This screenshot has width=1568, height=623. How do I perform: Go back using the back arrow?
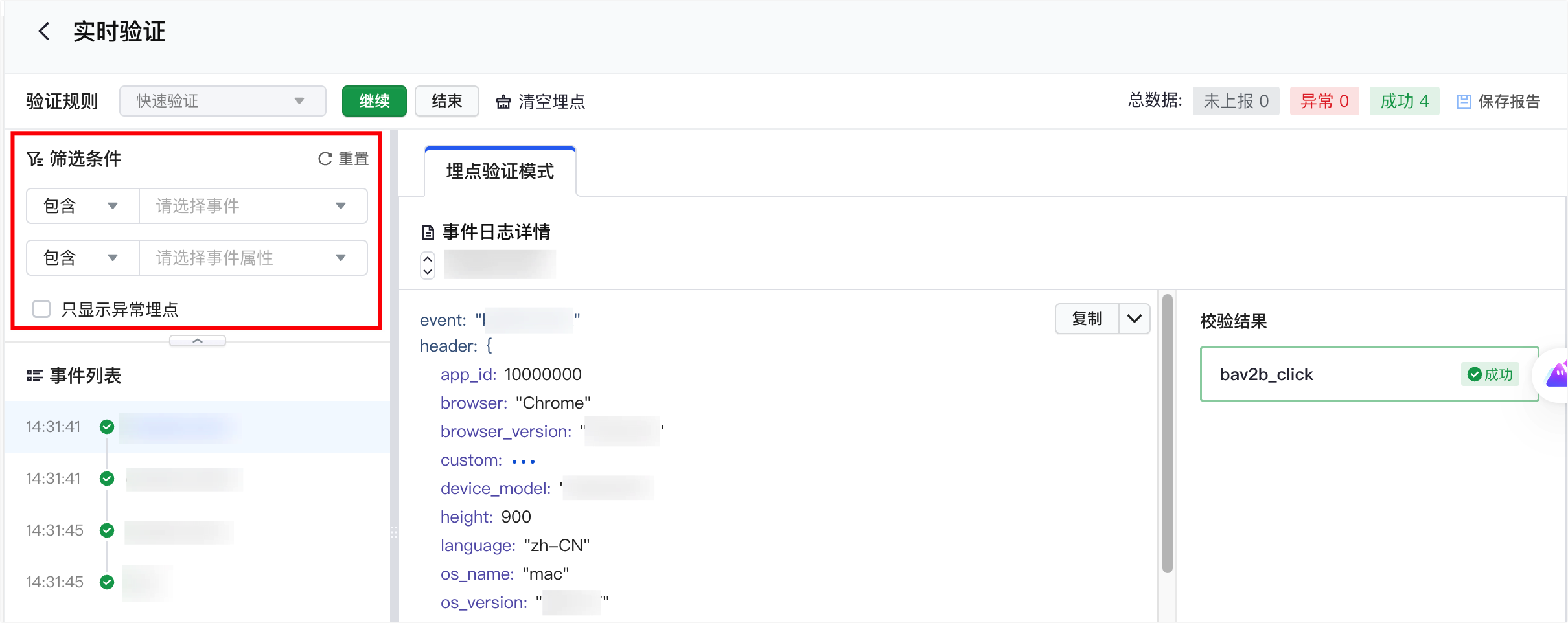click(44, 31)
